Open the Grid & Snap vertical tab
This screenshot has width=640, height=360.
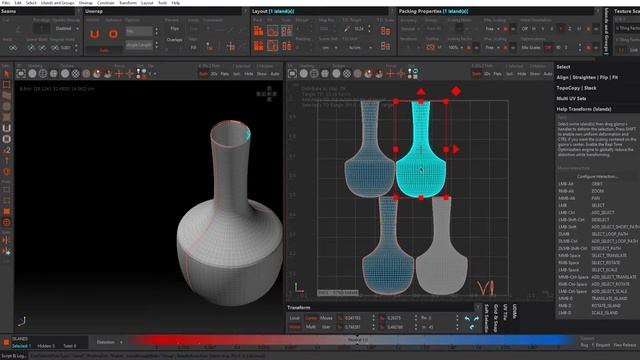click(496, 318)
